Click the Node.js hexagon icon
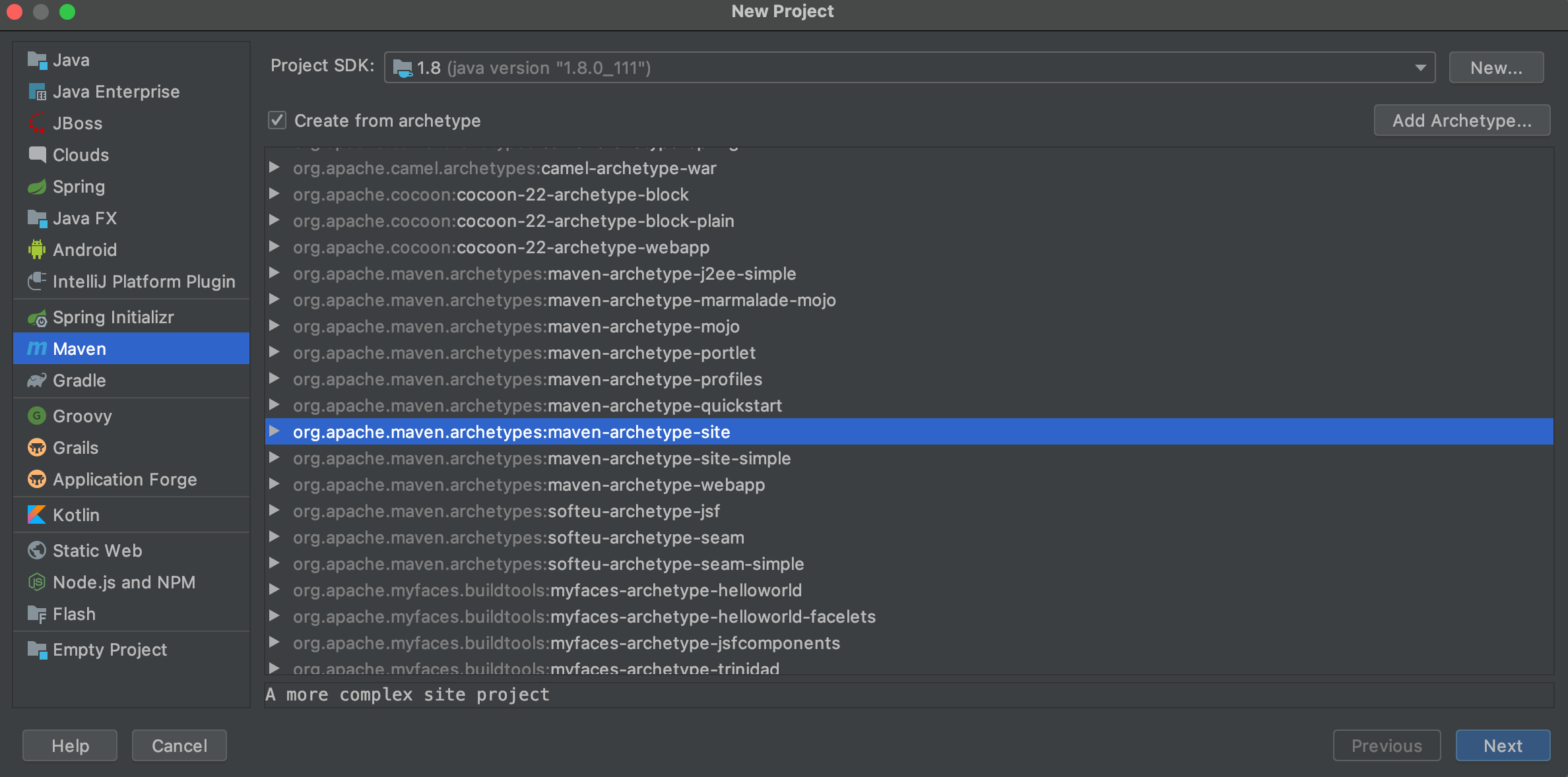This screenshot has height=777, width=1568. point(37,582)
